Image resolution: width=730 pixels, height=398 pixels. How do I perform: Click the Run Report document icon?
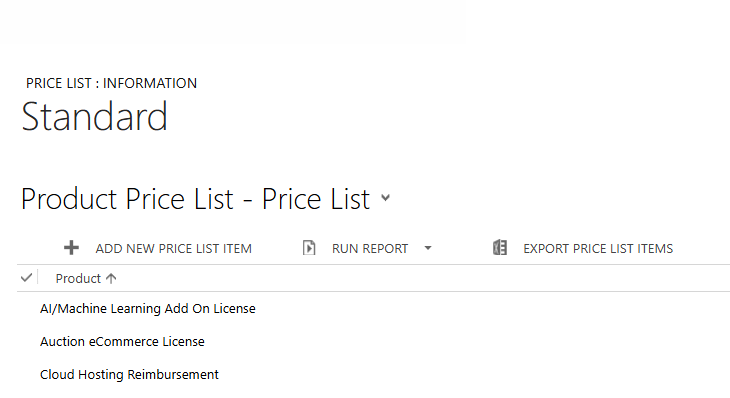coord(309,248)
